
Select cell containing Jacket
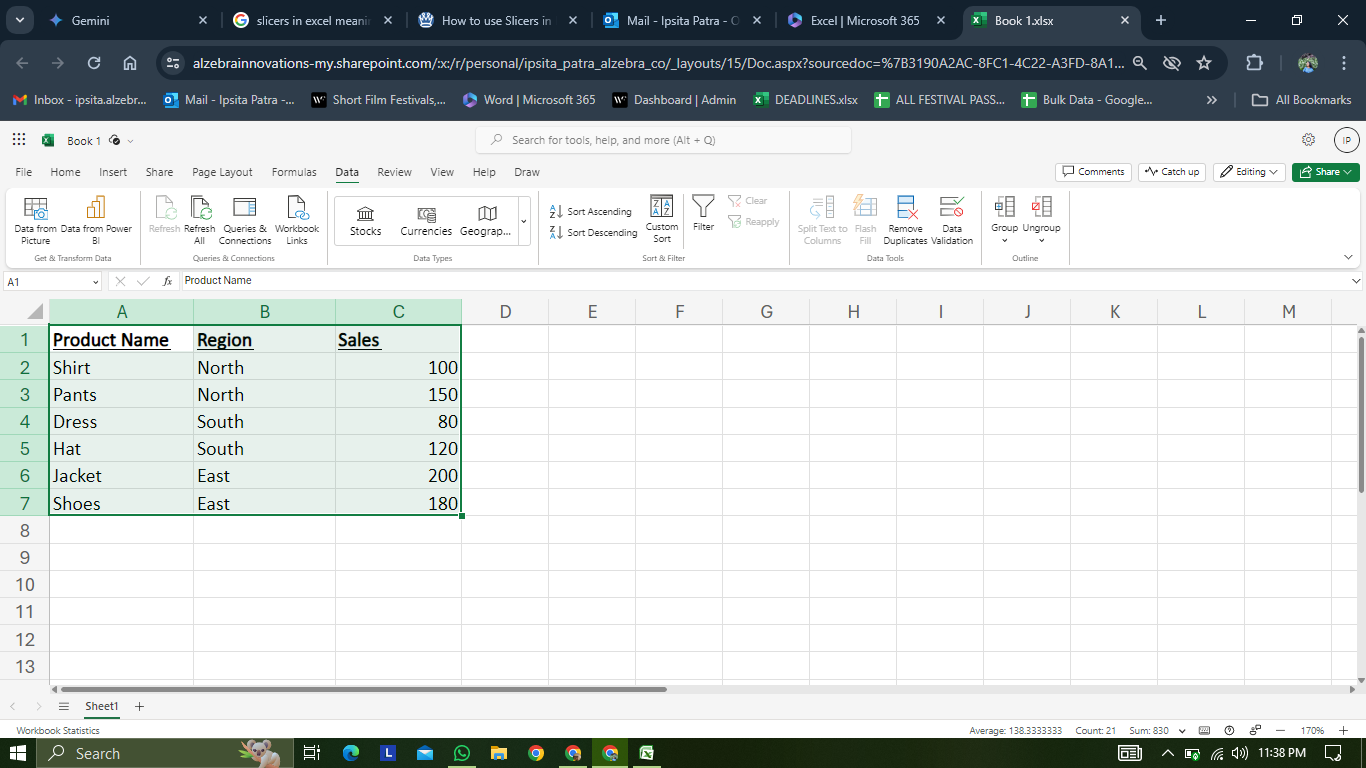(121, 476)
